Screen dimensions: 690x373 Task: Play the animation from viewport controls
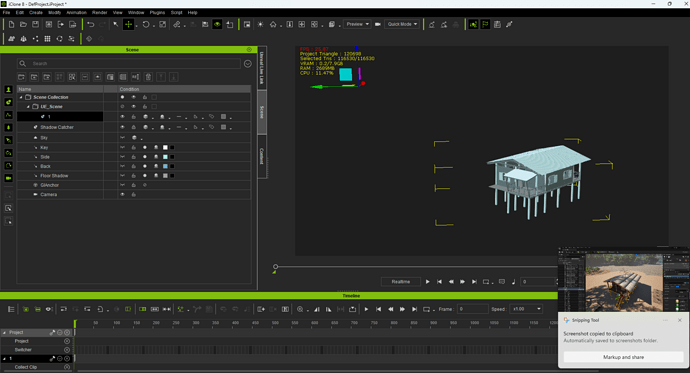tap(427, 282)
